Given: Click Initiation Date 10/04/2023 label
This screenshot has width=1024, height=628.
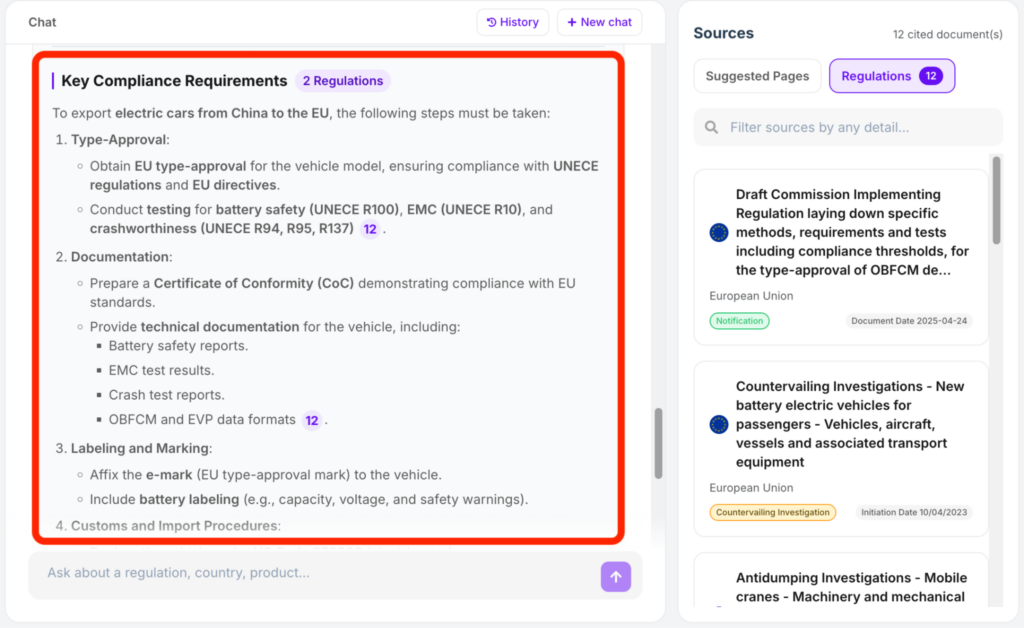Looking at the screenshot, I should pyautogui.click(x=914, y=512).
